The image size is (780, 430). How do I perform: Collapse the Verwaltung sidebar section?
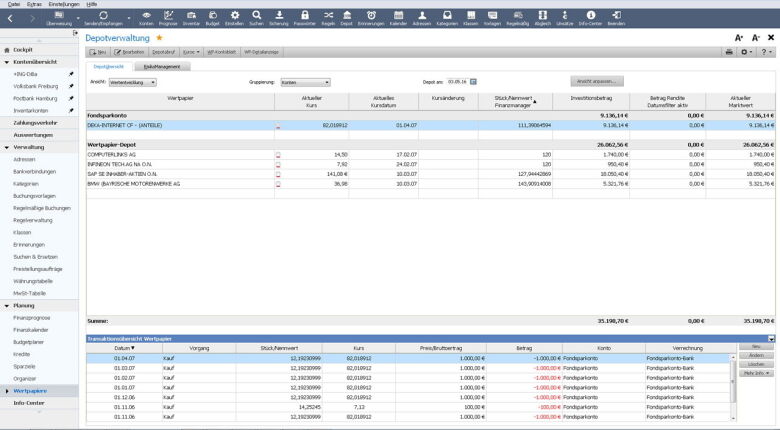coord(7,147)
